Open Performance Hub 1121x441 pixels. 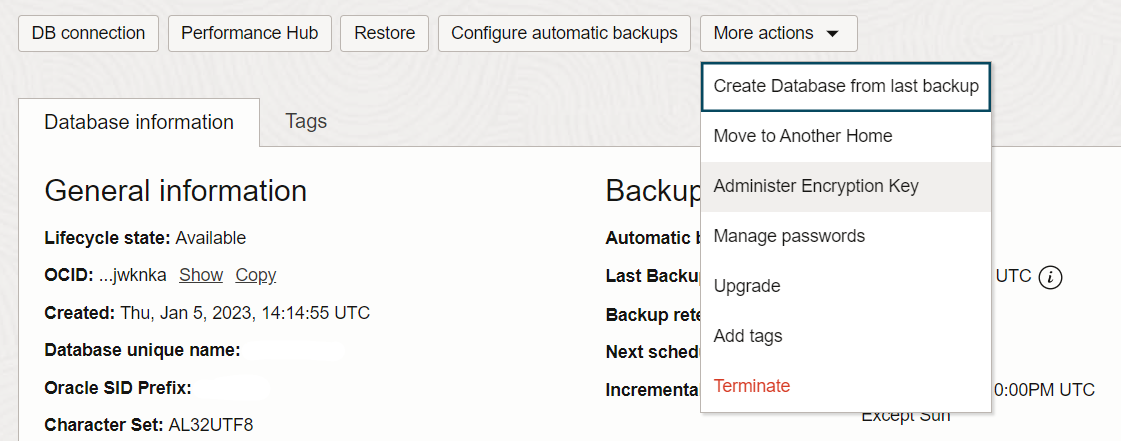pyautogui.click(x=250, y=33)
